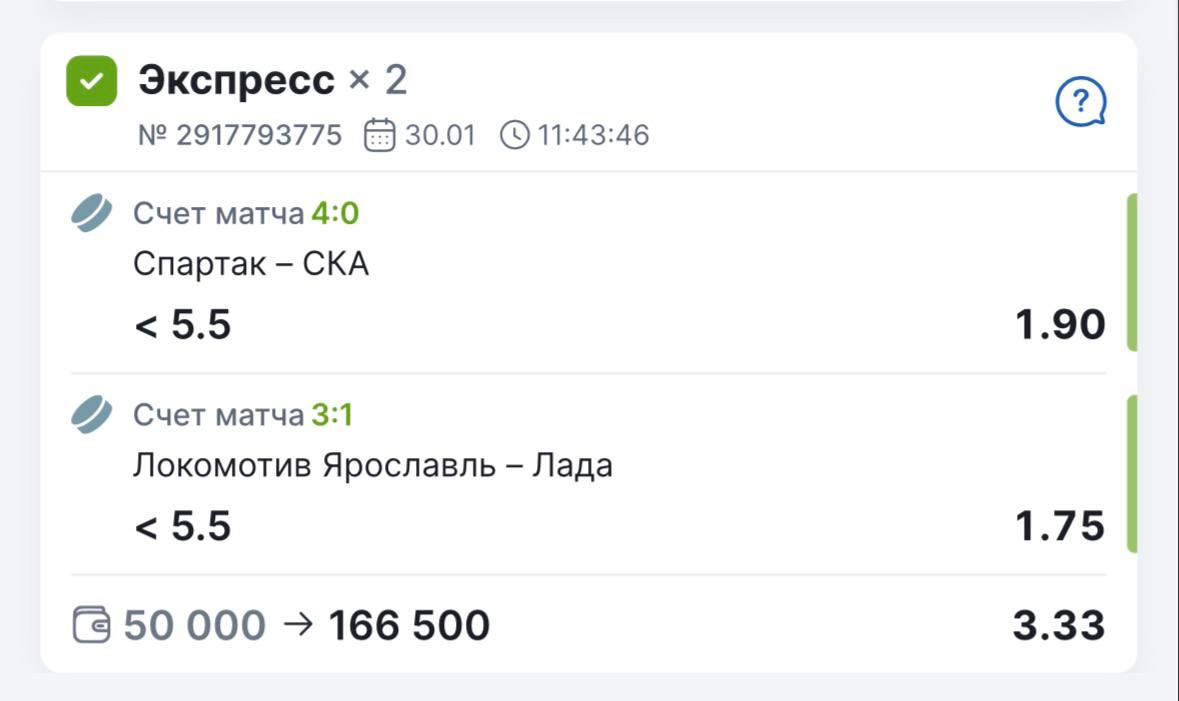Click the arrow between stake and payout
The height and width of the screenshot is (701, 1179).
pos(297,625)
